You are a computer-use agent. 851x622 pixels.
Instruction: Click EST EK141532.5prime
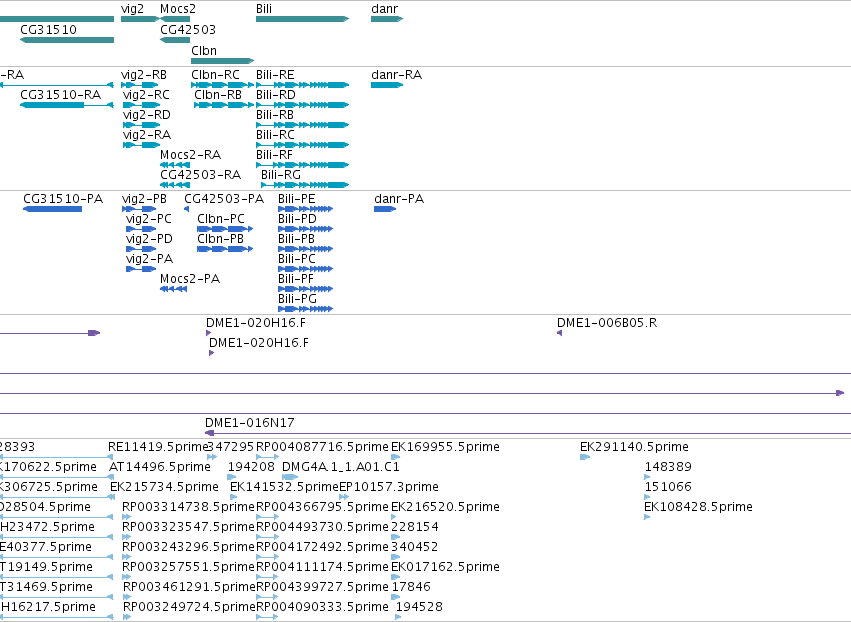point(234,497)
